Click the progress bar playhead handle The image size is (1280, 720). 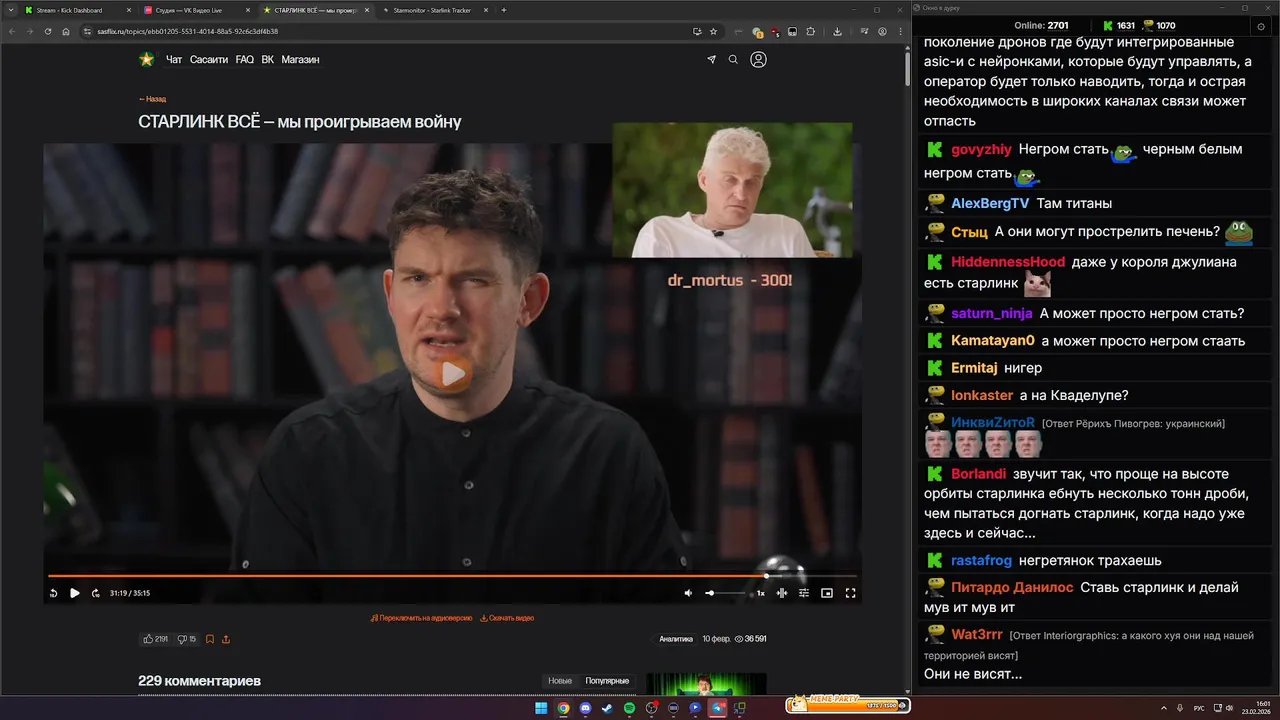point(766,575)
